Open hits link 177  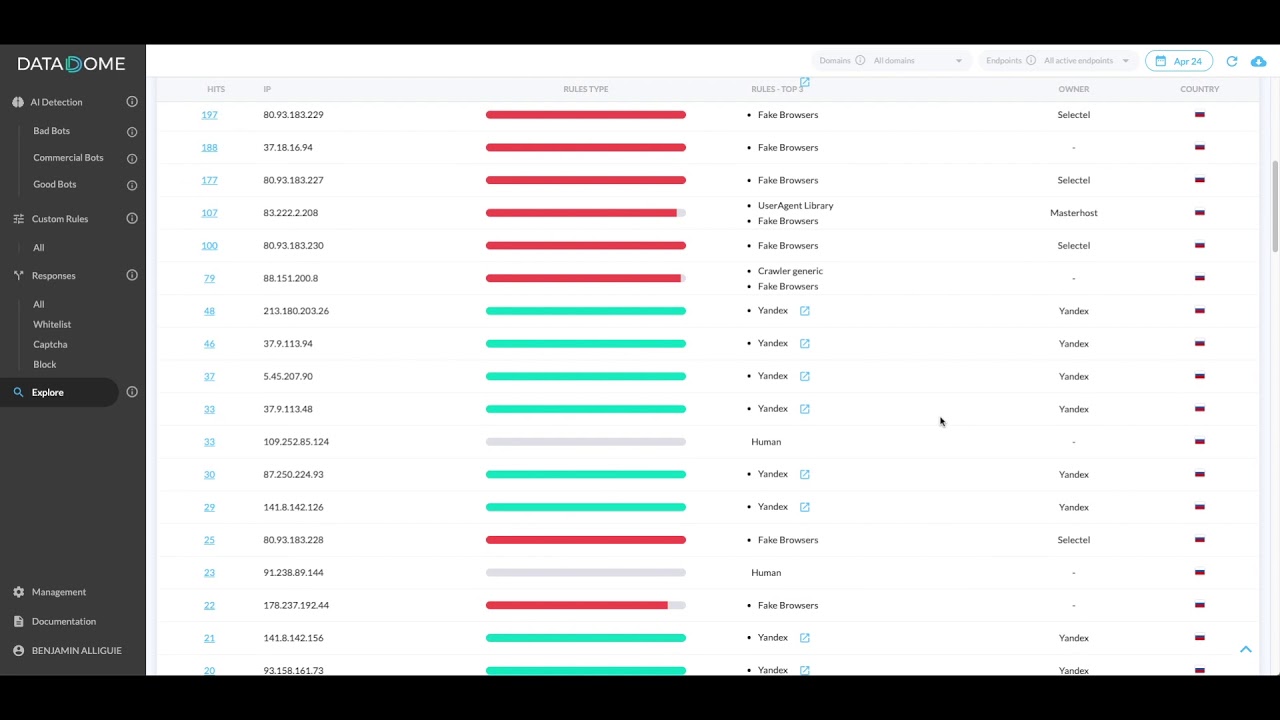209,180
